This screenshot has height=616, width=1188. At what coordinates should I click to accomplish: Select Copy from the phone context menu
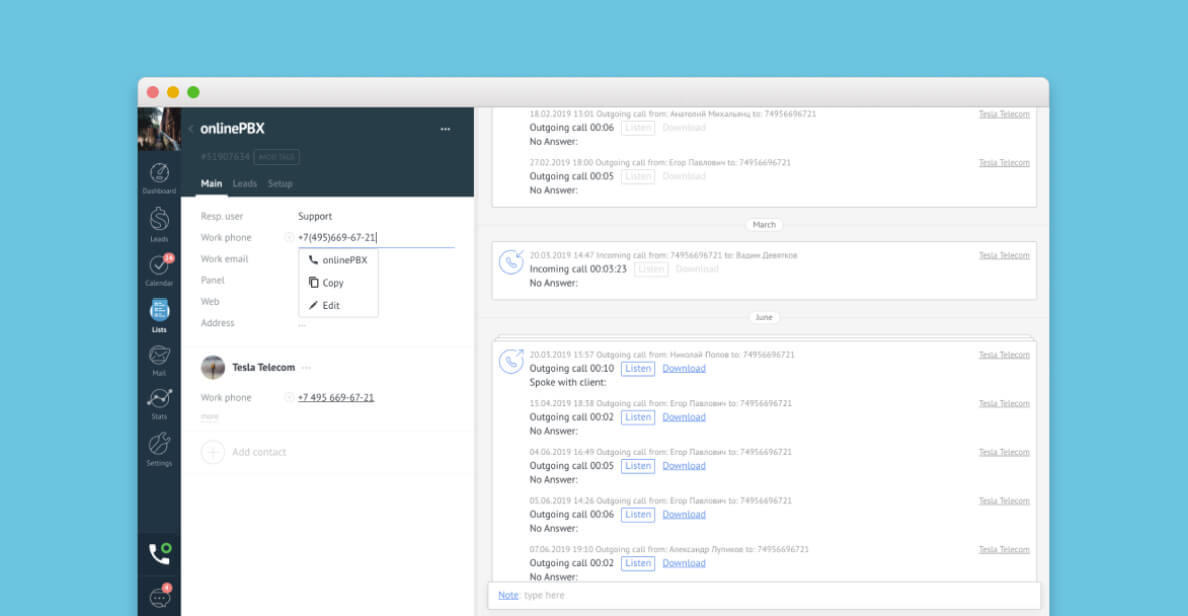pyautogui.click(x=332, y=283)
